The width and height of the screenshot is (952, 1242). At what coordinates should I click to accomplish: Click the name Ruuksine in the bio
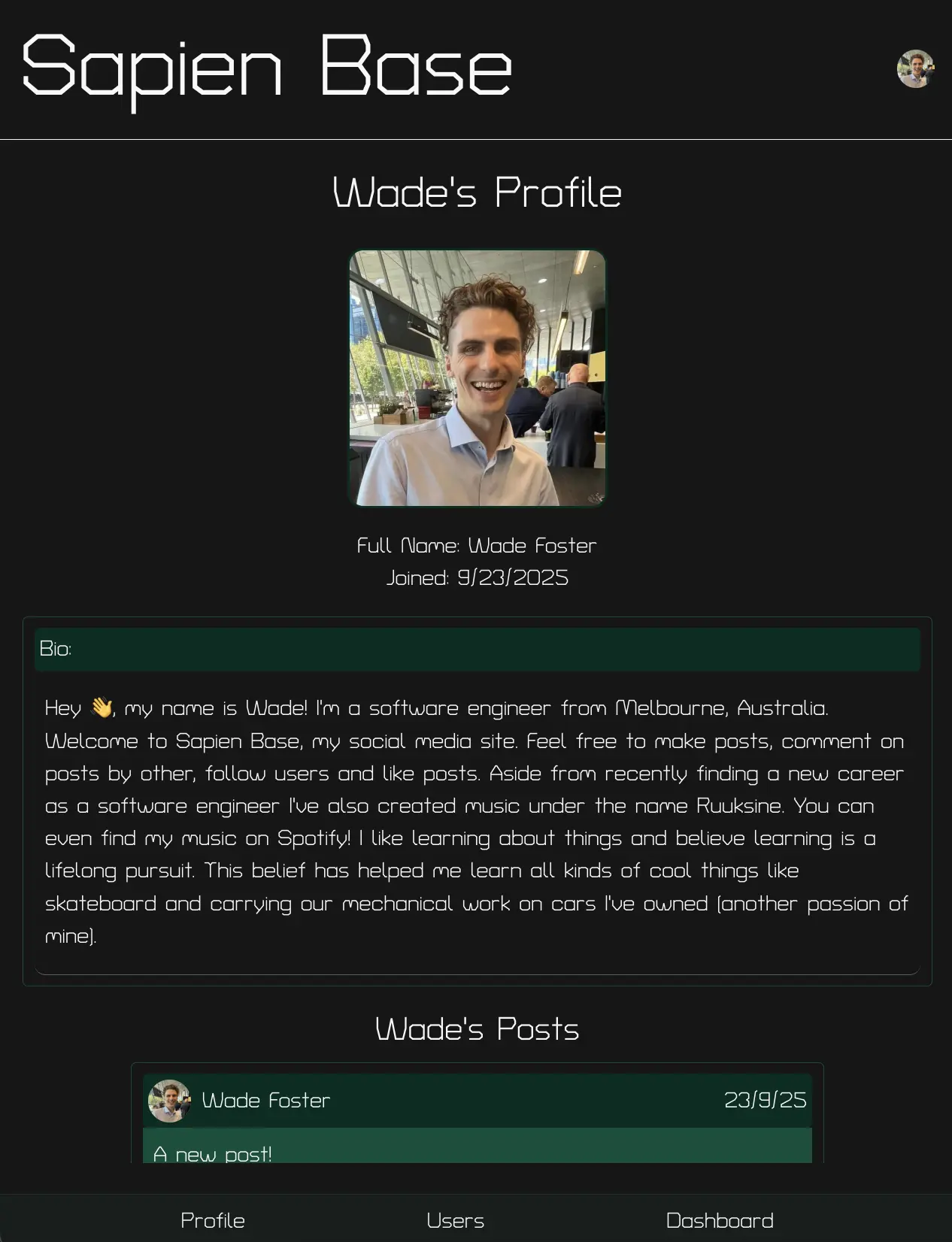[x=739, y=806]
